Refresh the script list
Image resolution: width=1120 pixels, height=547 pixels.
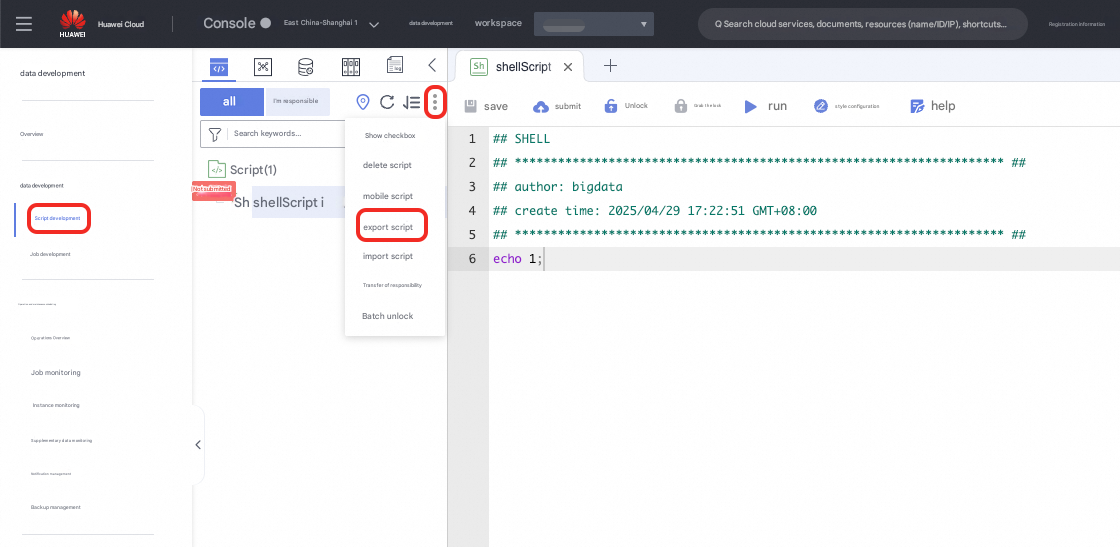[386, 102]
